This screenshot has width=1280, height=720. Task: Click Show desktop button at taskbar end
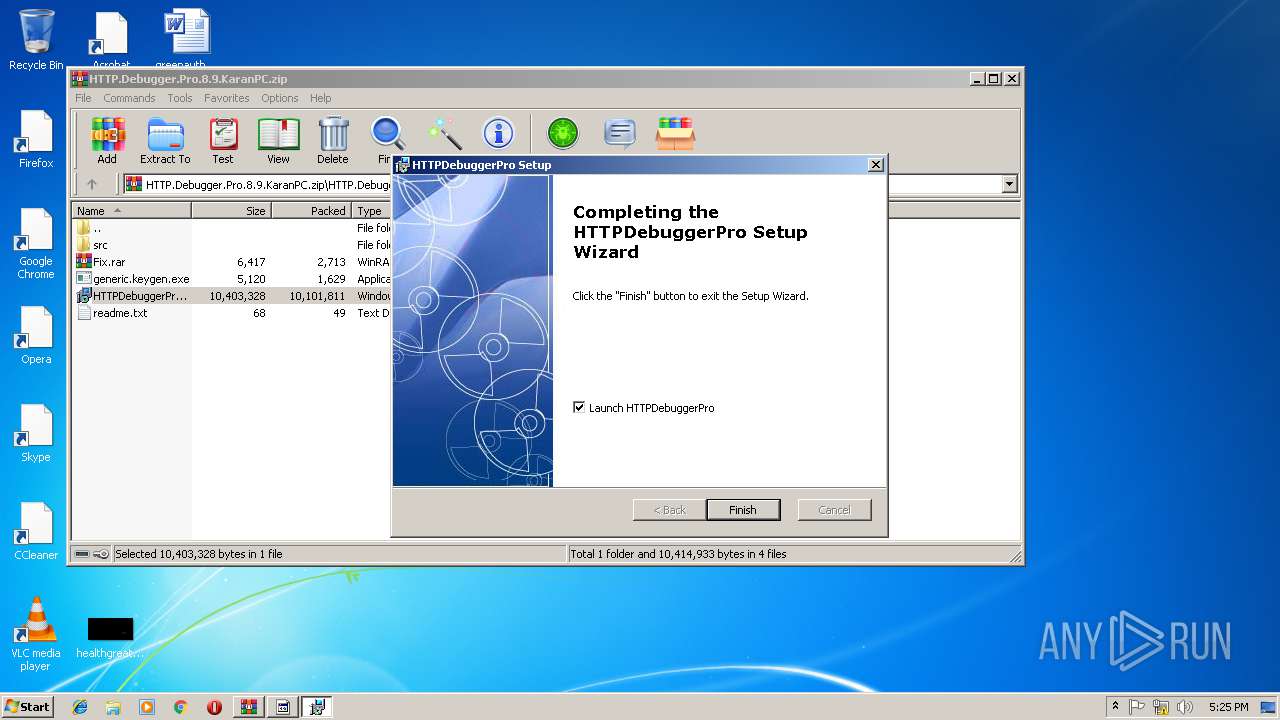pyautogui.click(x=1269, y=707)
